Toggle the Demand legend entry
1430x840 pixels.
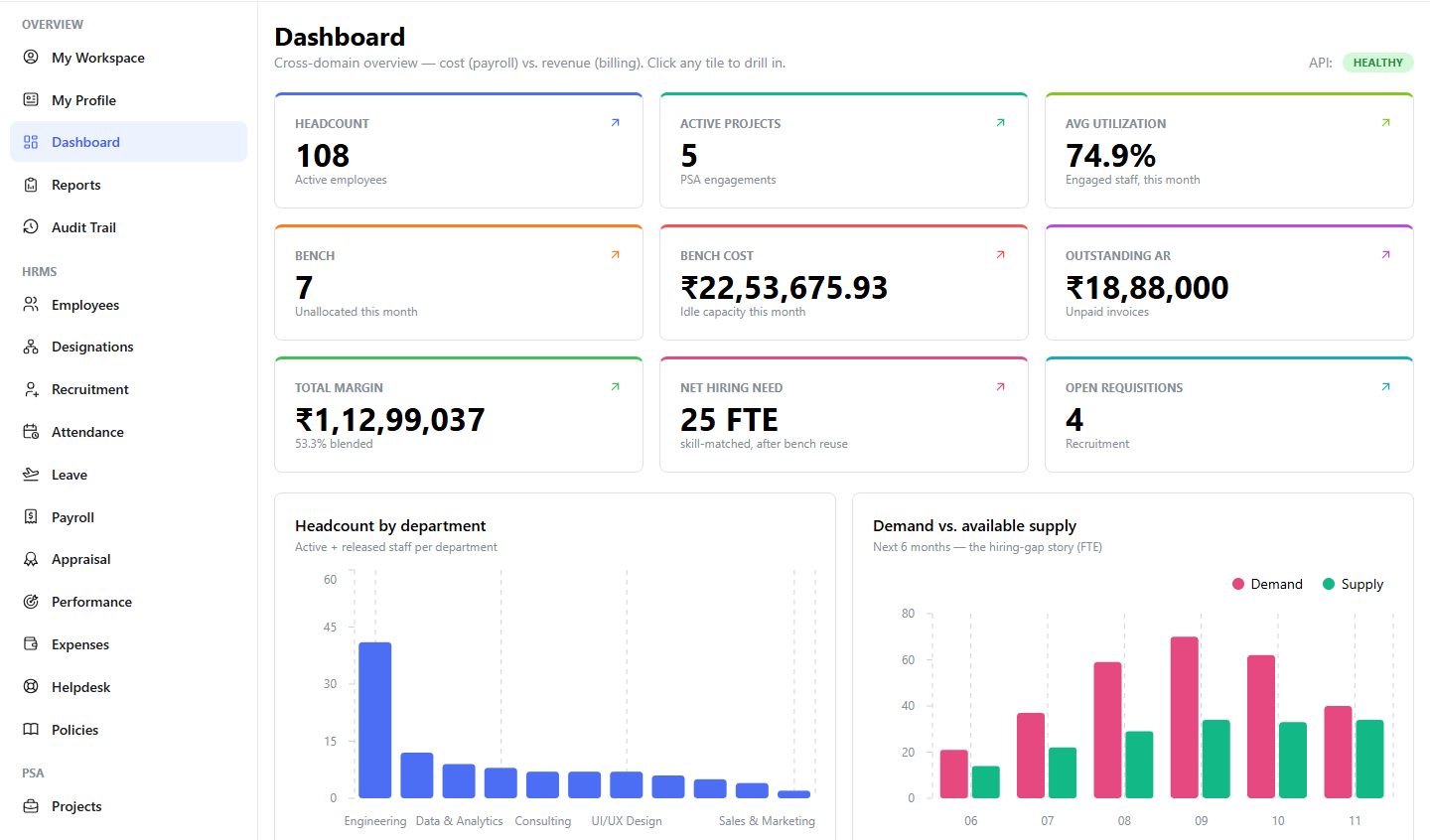tap(1267, 584)
